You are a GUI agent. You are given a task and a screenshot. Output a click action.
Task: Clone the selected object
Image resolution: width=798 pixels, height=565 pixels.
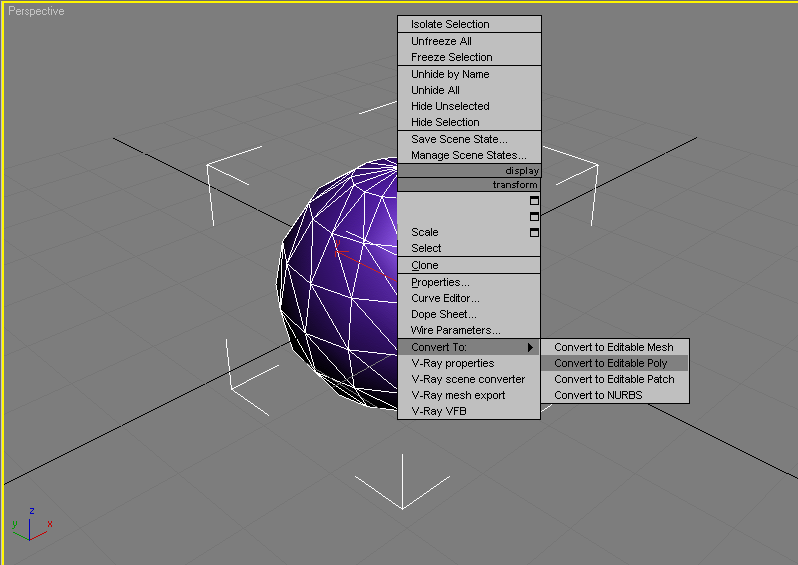point(469,265)
